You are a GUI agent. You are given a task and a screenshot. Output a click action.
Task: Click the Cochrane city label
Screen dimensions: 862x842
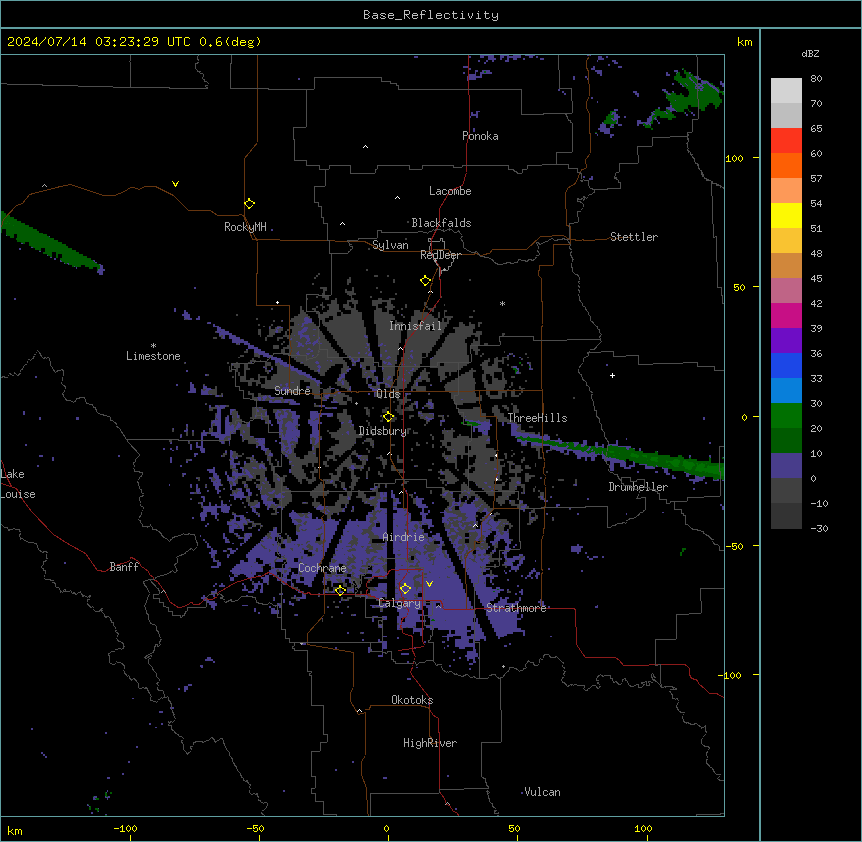click(x=322, y=568)
